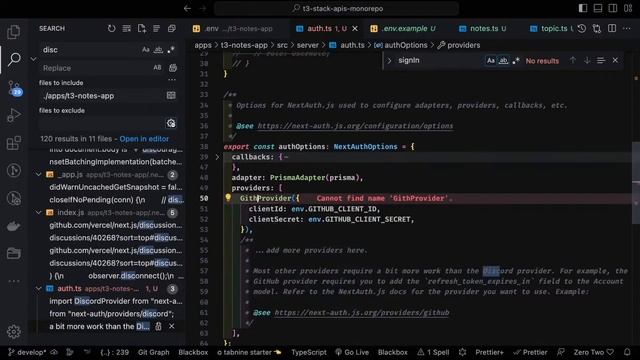The height and width of the screenshot is (360, 640).
Task: Collapse the replace toggle chevron in search panel
Action: pos(33,59)
